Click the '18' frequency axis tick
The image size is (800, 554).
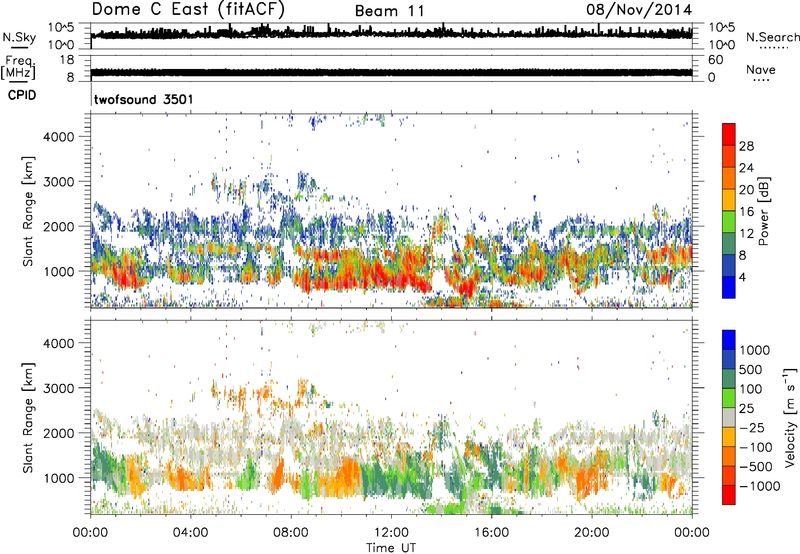[x=67, y=60]
